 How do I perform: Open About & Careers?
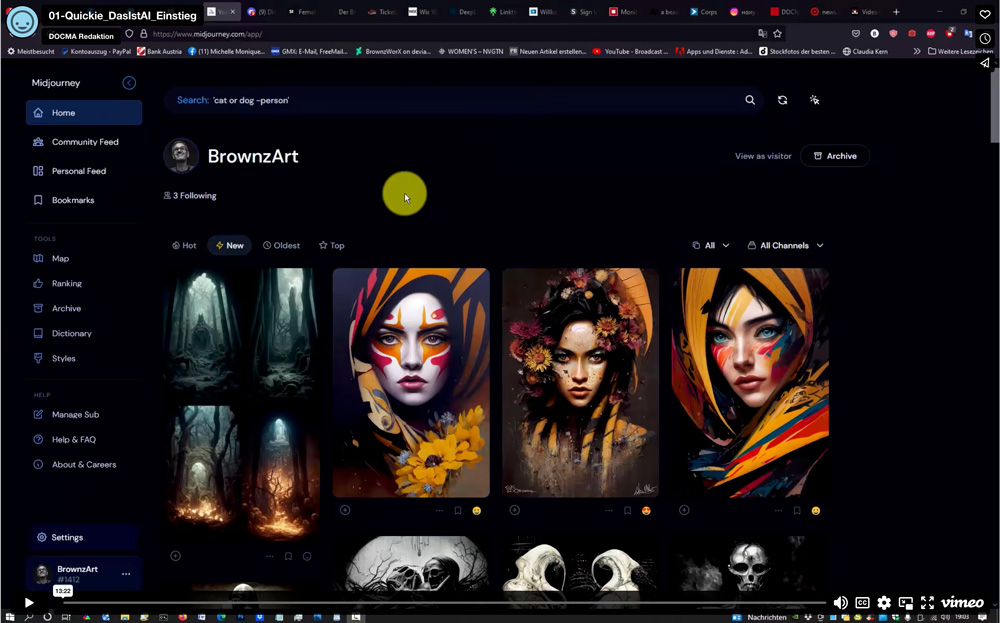click(x=84, y=465)
